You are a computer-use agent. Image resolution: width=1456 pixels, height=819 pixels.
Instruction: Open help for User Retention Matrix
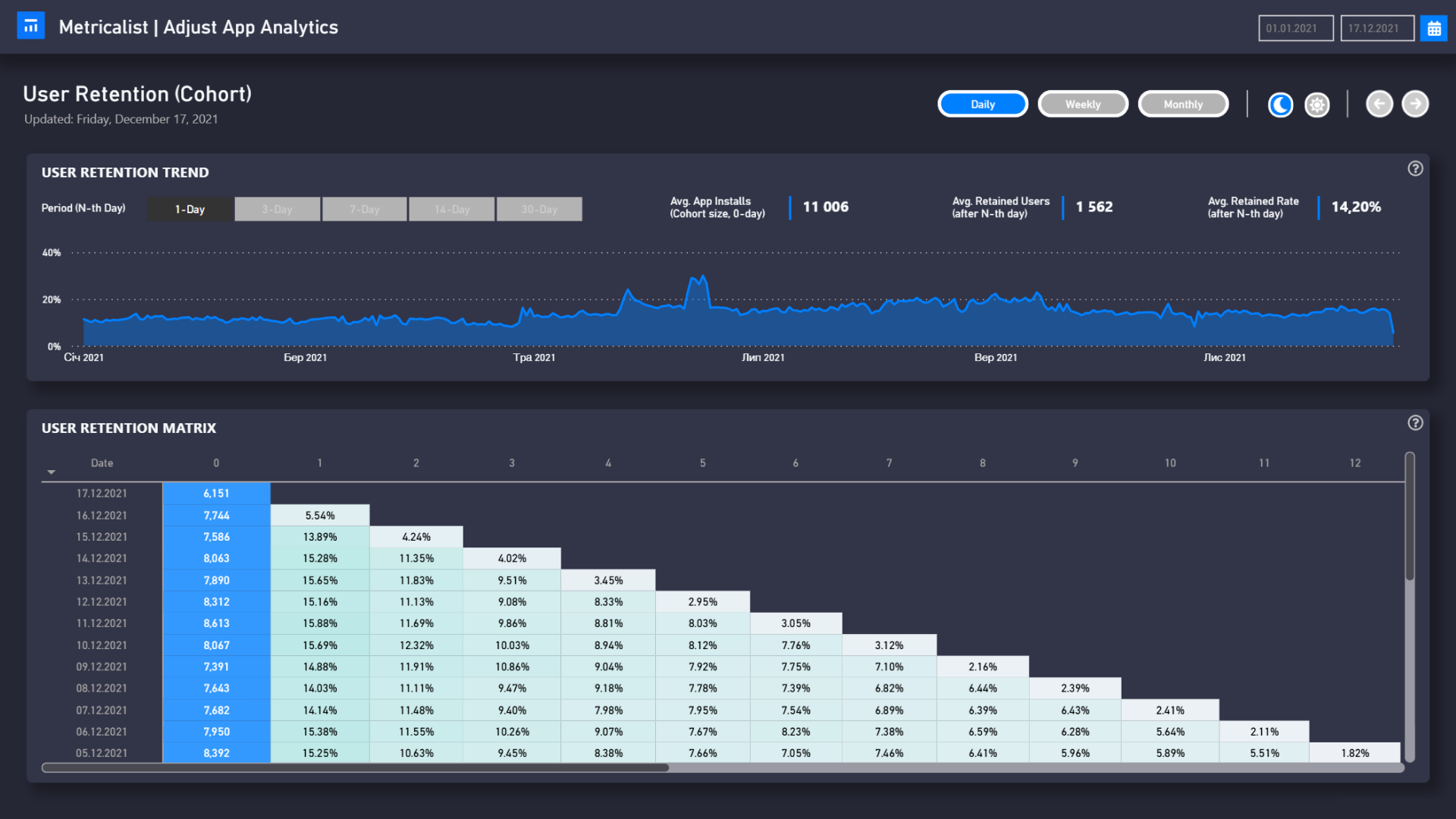1415,423
